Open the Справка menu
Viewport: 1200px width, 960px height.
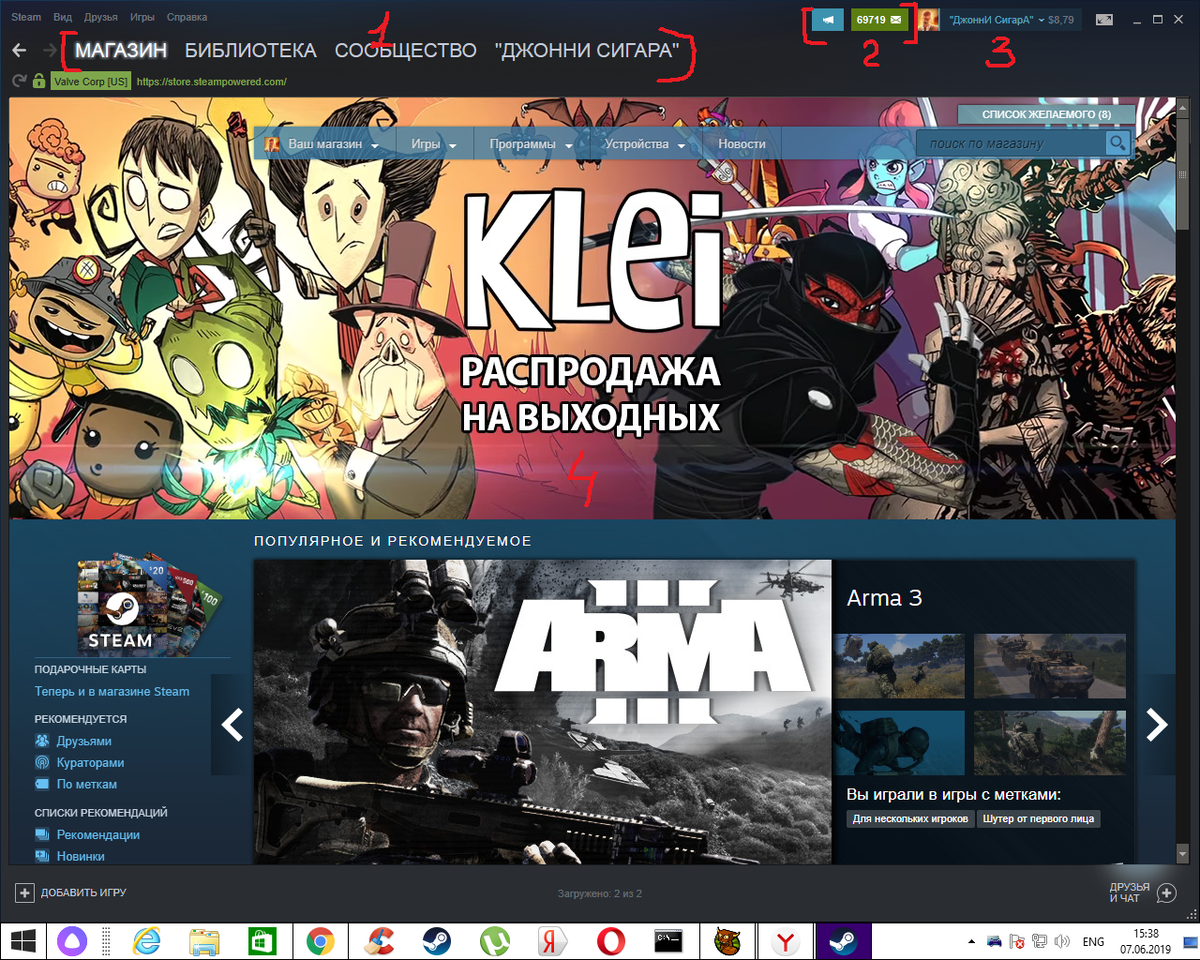tap(187, 17)
